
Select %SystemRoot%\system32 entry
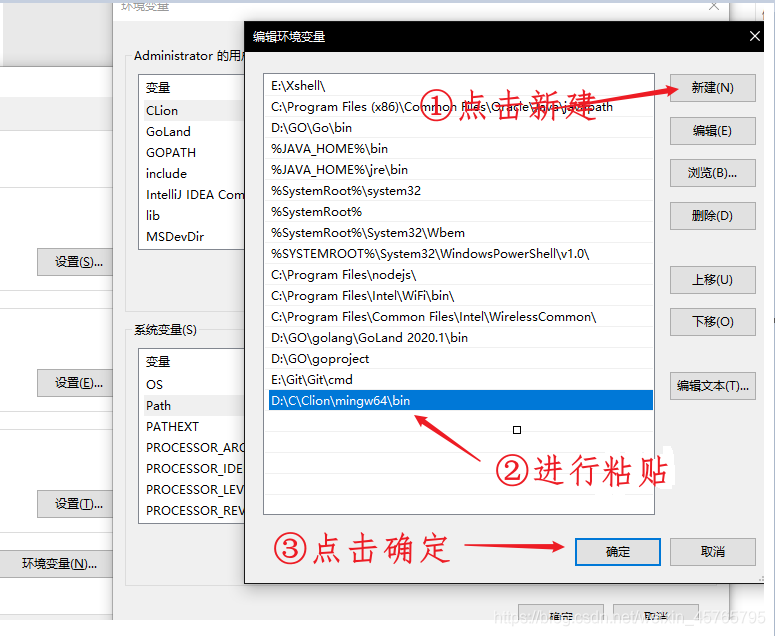[459, 191]
